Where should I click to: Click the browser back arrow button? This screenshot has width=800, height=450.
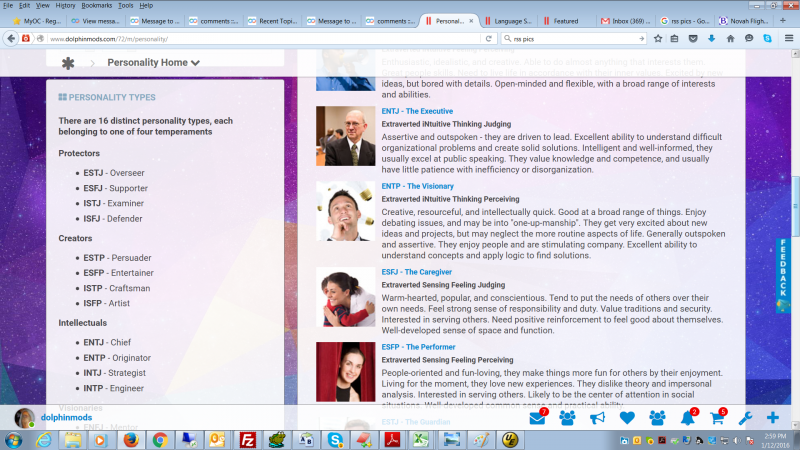pos(11,38)
